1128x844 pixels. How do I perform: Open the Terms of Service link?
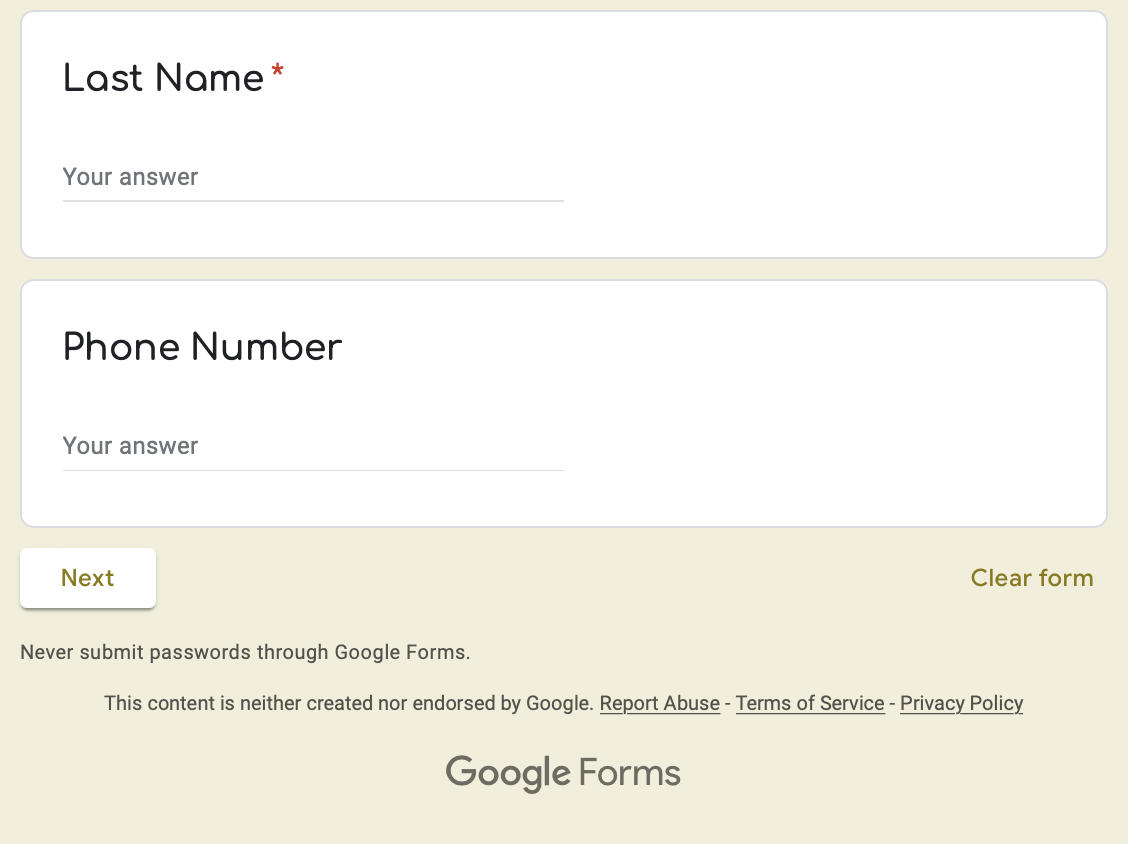(809, 703)
